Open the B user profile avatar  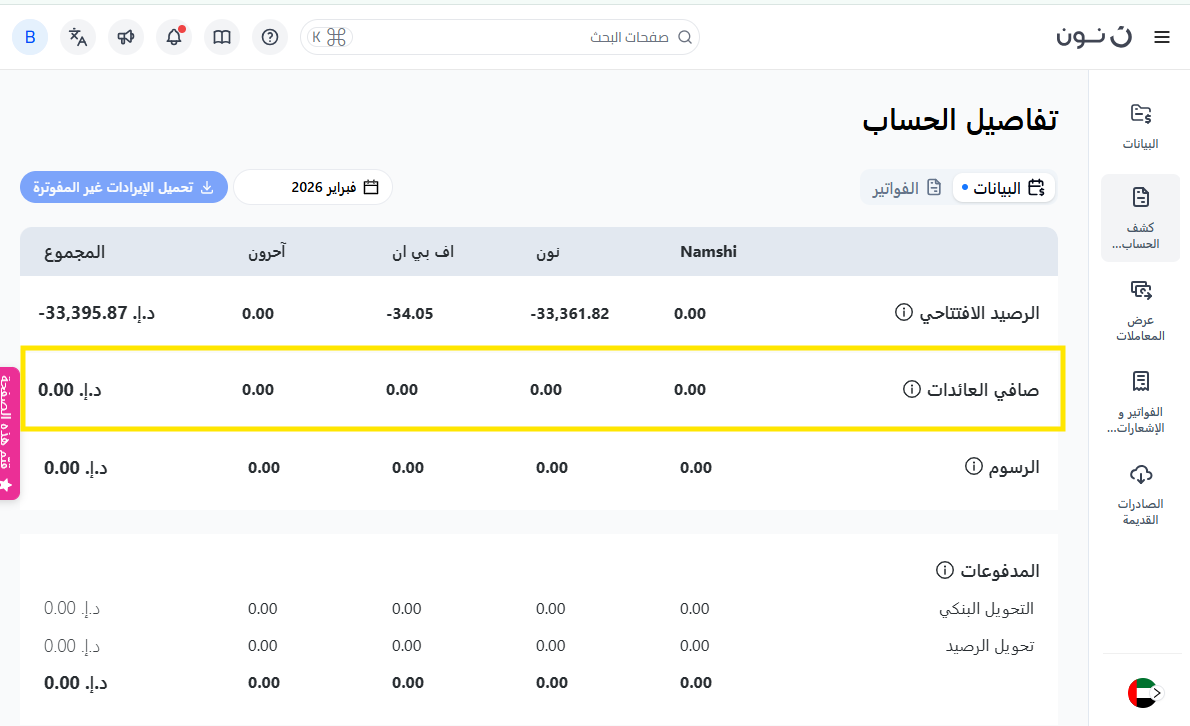click(30, 37)
